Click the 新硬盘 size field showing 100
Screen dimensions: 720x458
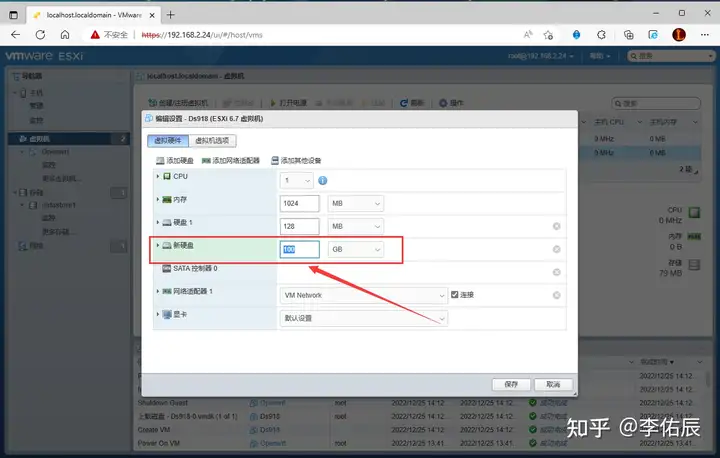(299, 249)
